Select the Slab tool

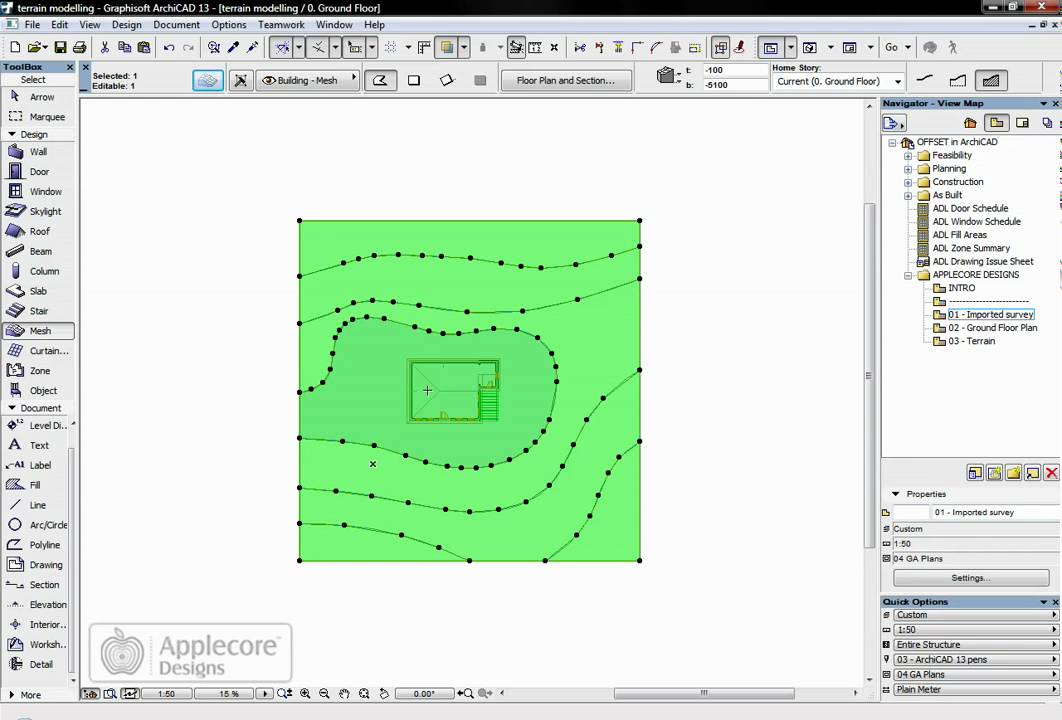coord(37,291)
